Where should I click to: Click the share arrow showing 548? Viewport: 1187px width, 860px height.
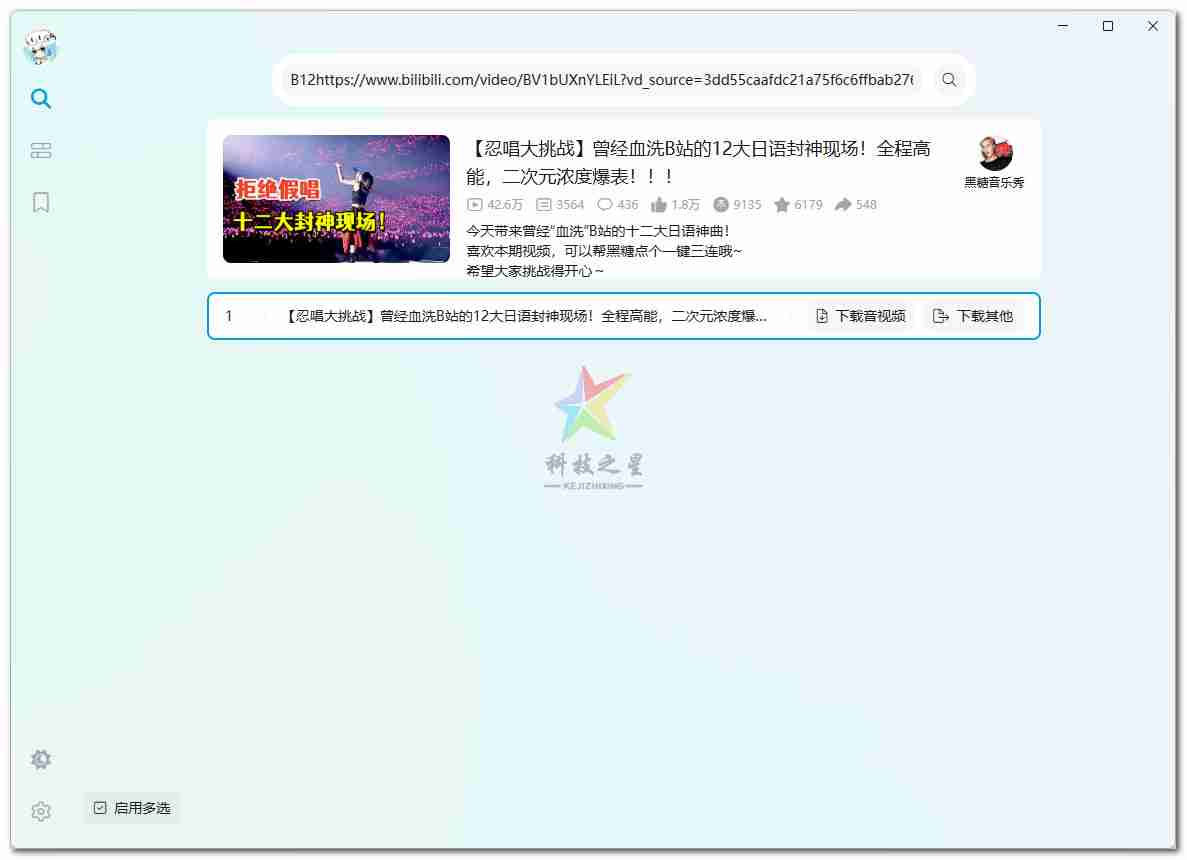(855, 205)
